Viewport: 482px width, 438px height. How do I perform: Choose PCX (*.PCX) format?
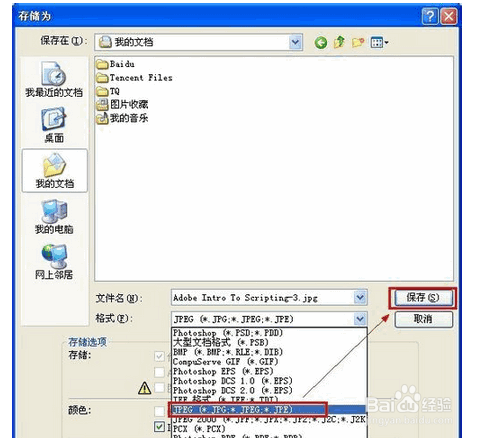pyautogui.click(x=269, y=428)
